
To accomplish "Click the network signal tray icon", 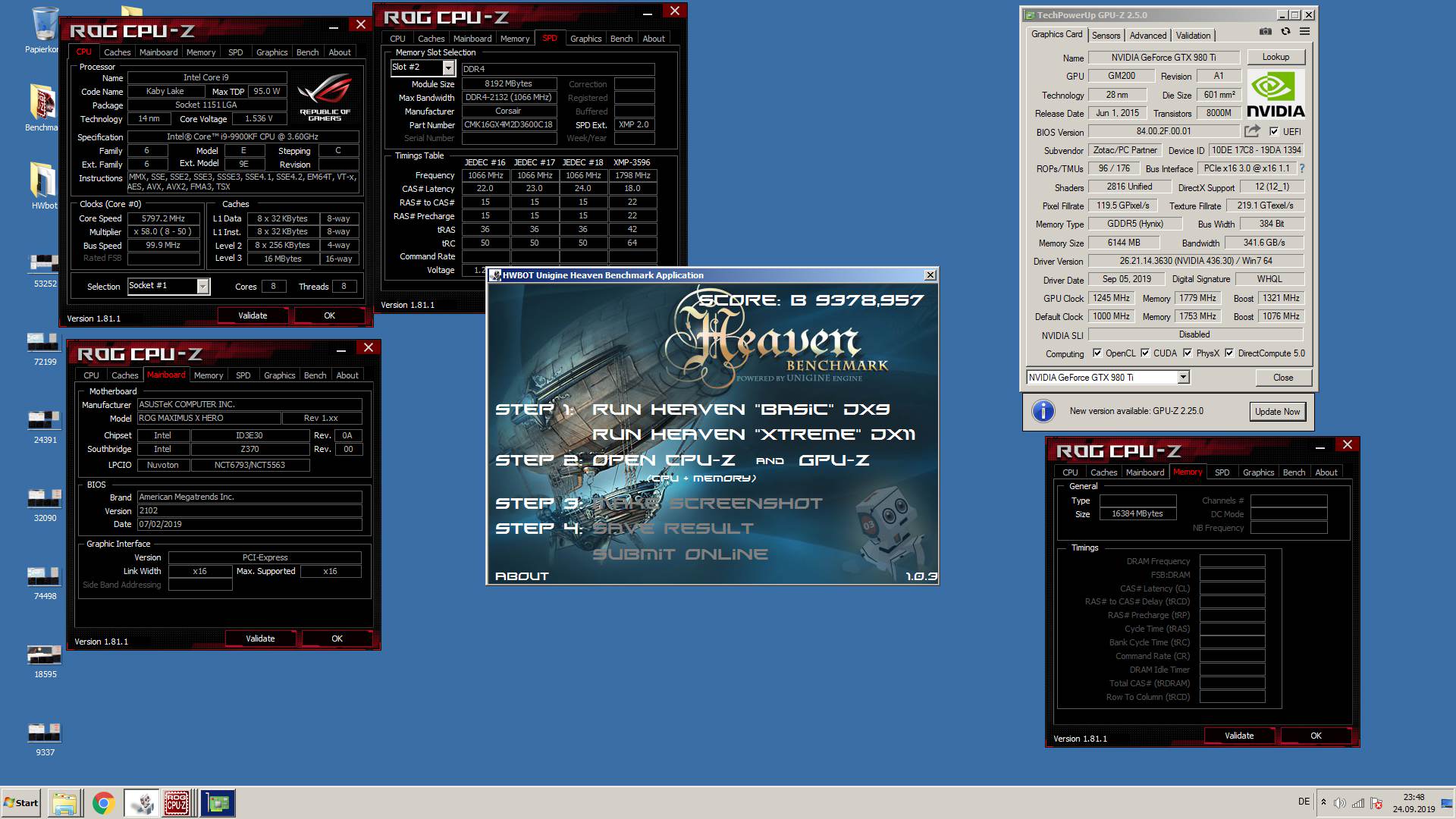I will click(x=1358, y=803).
